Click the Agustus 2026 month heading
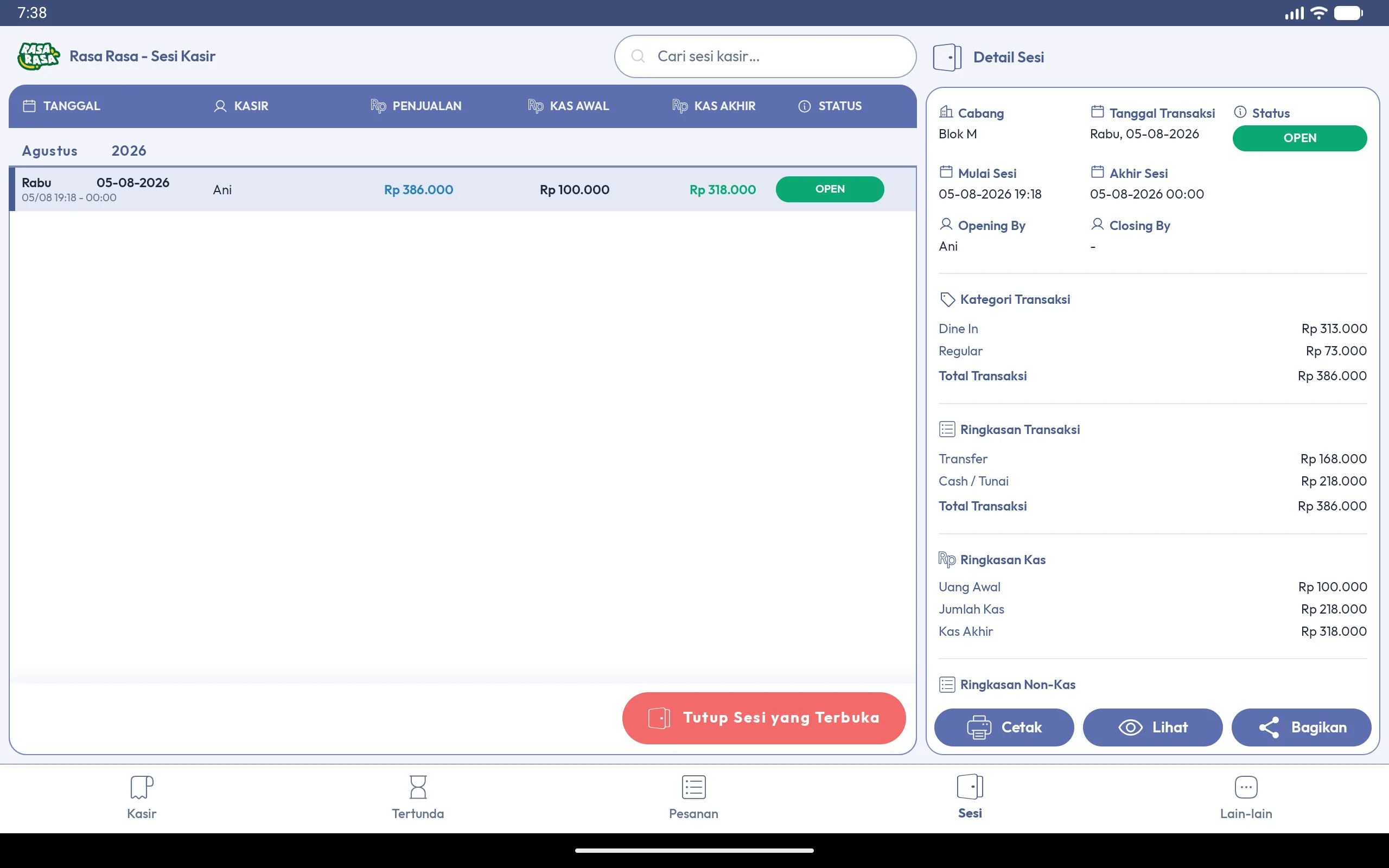1389x868 pixels. coord(84,151)
